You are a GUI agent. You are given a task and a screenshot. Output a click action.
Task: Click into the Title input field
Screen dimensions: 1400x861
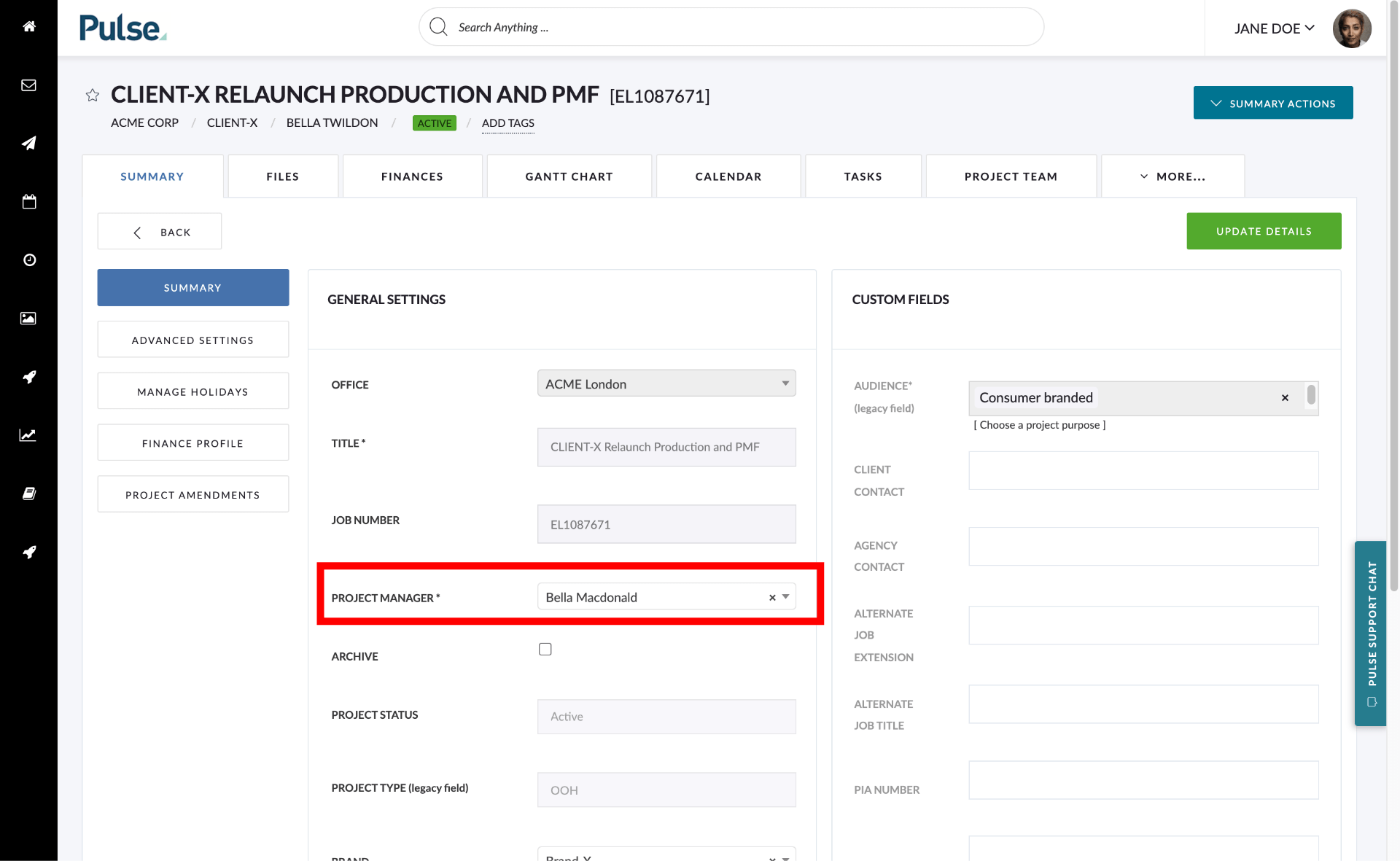click(x=666, y=447)
